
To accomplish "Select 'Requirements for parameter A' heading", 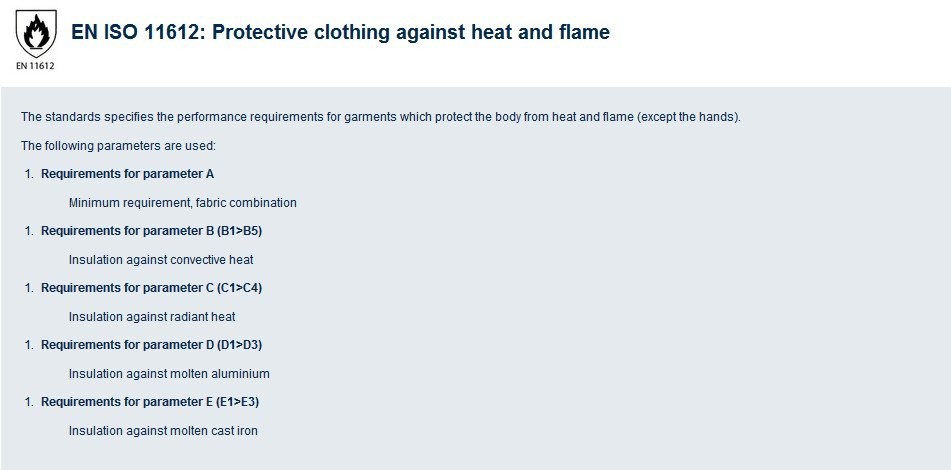I will (x=127, y=174).
